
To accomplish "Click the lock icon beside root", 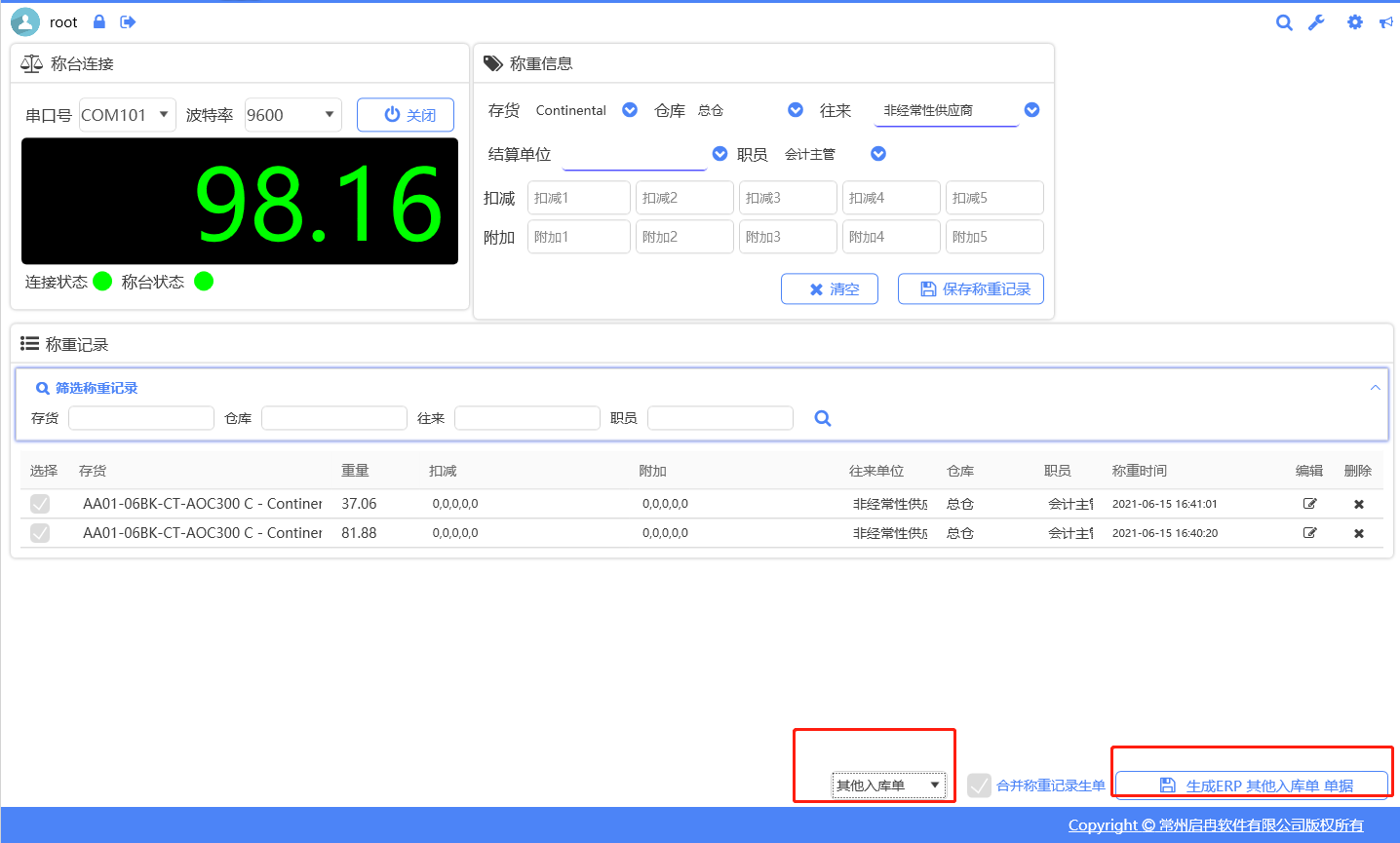I will click(x=99, y=22).
